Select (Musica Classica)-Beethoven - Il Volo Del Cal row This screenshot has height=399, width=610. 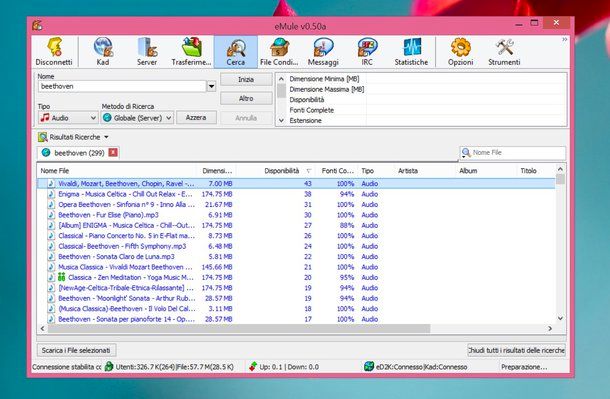296,309
